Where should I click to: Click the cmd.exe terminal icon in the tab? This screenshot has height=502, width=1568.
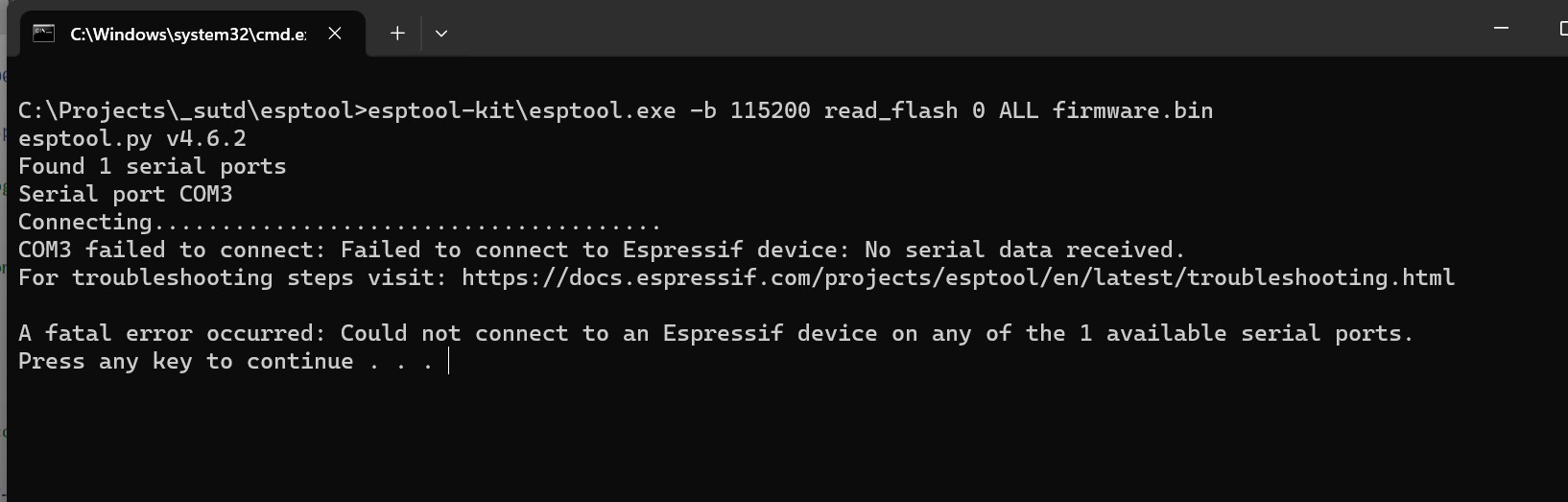tap(43, 34)
